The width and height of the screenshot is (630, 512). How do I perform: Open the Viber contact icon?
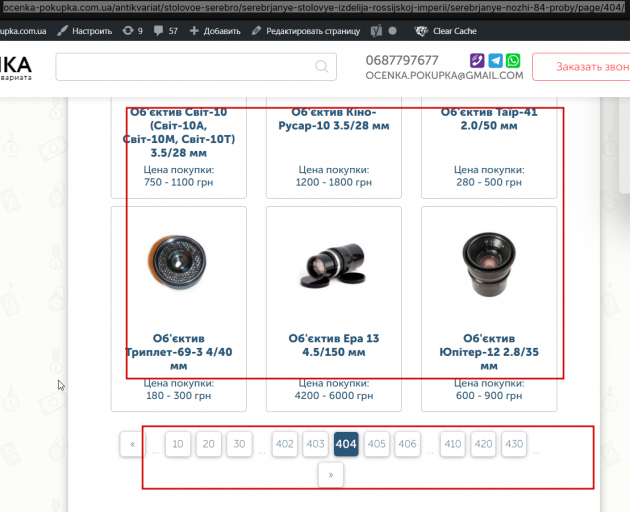477,61
